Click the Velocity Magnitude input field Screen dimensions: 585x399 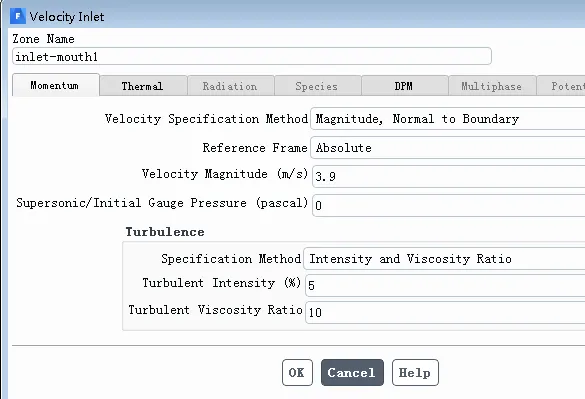448,176
